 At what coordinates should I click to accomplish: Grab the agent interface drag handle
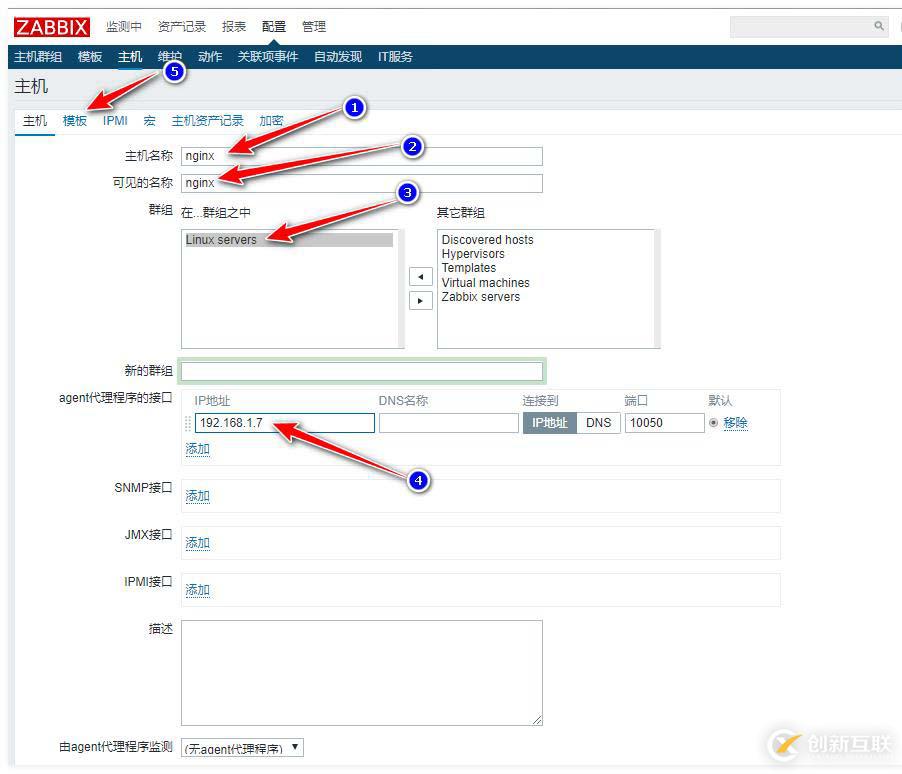[188, 423]
